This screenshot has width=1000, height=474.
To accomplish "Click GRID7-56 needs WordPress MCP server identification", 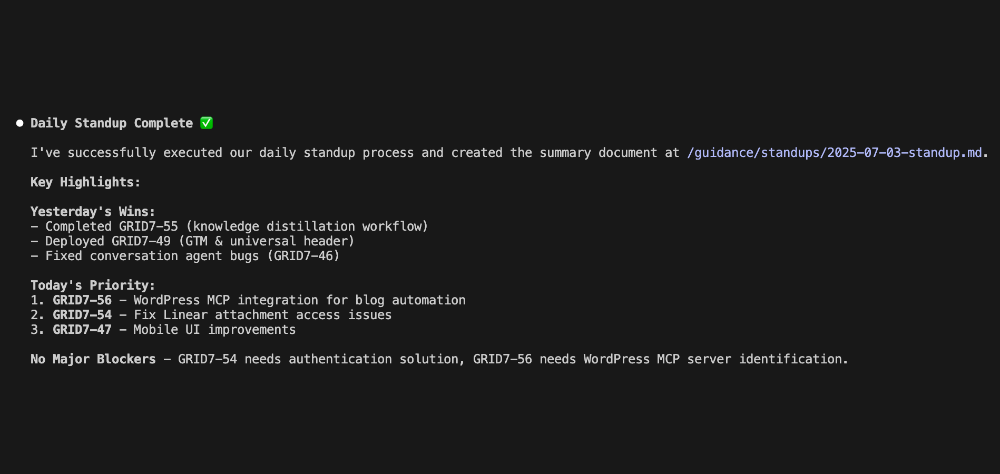I will tap(661, 359).
